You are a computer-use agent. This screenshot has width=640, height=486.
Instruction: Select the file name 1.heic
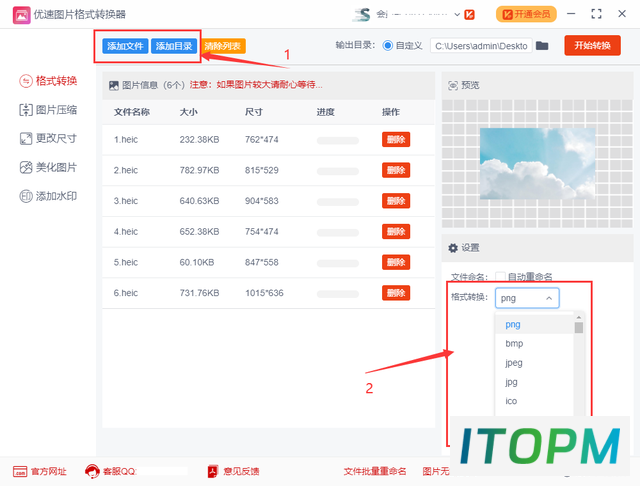126,140
